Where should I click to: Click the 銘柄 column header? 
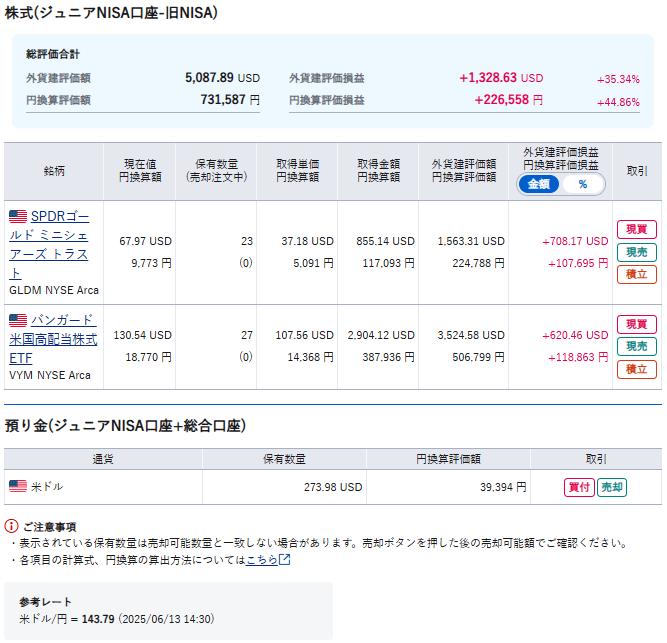[54, 171]
